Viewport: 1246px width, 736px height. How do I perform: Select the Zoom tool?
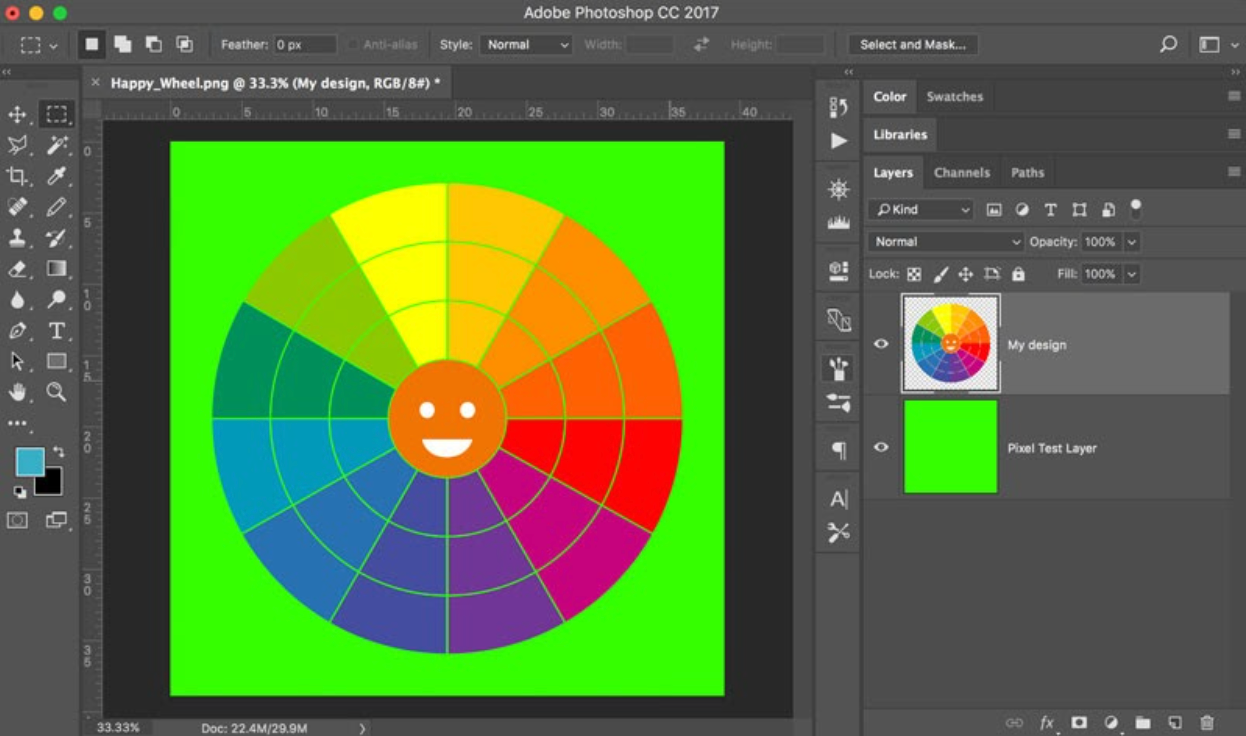pos(57,392)
